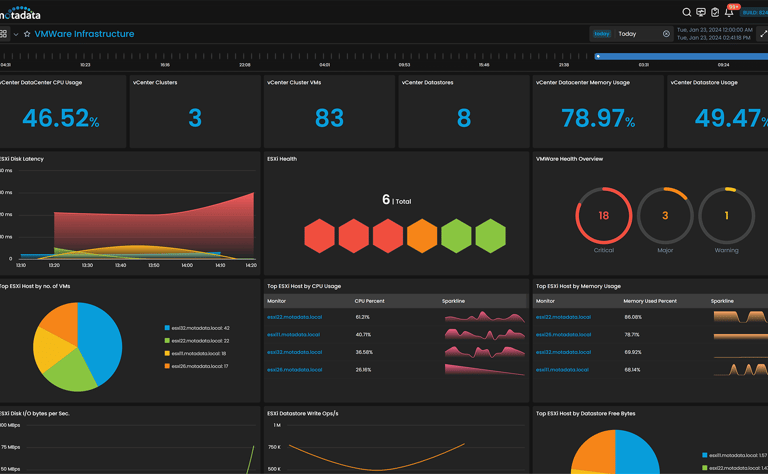Collapse the time range circular chevron
The height and width of the screenshot is (474, 768).
666,34
